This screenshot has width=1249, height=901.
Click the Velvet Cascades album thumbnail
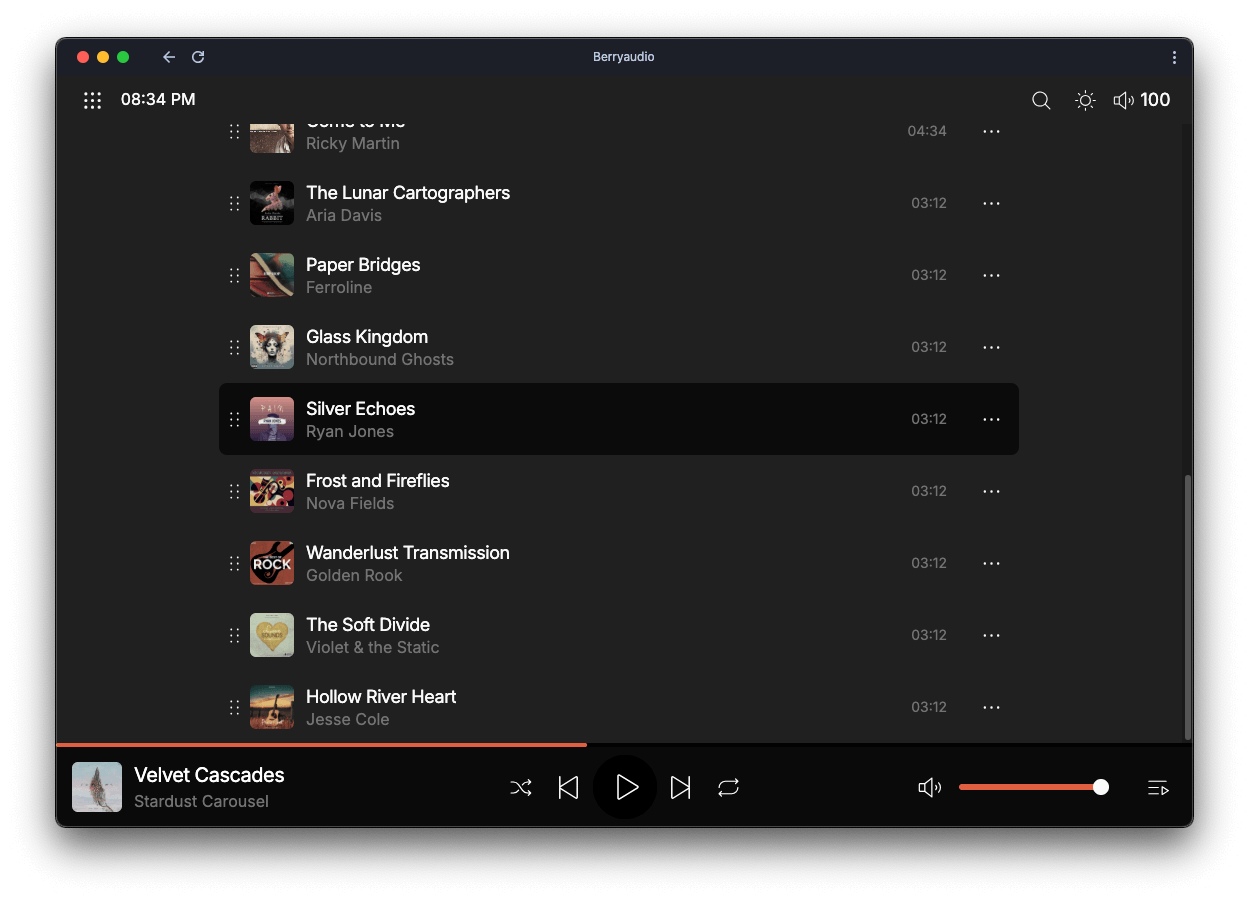pos(97,787)
